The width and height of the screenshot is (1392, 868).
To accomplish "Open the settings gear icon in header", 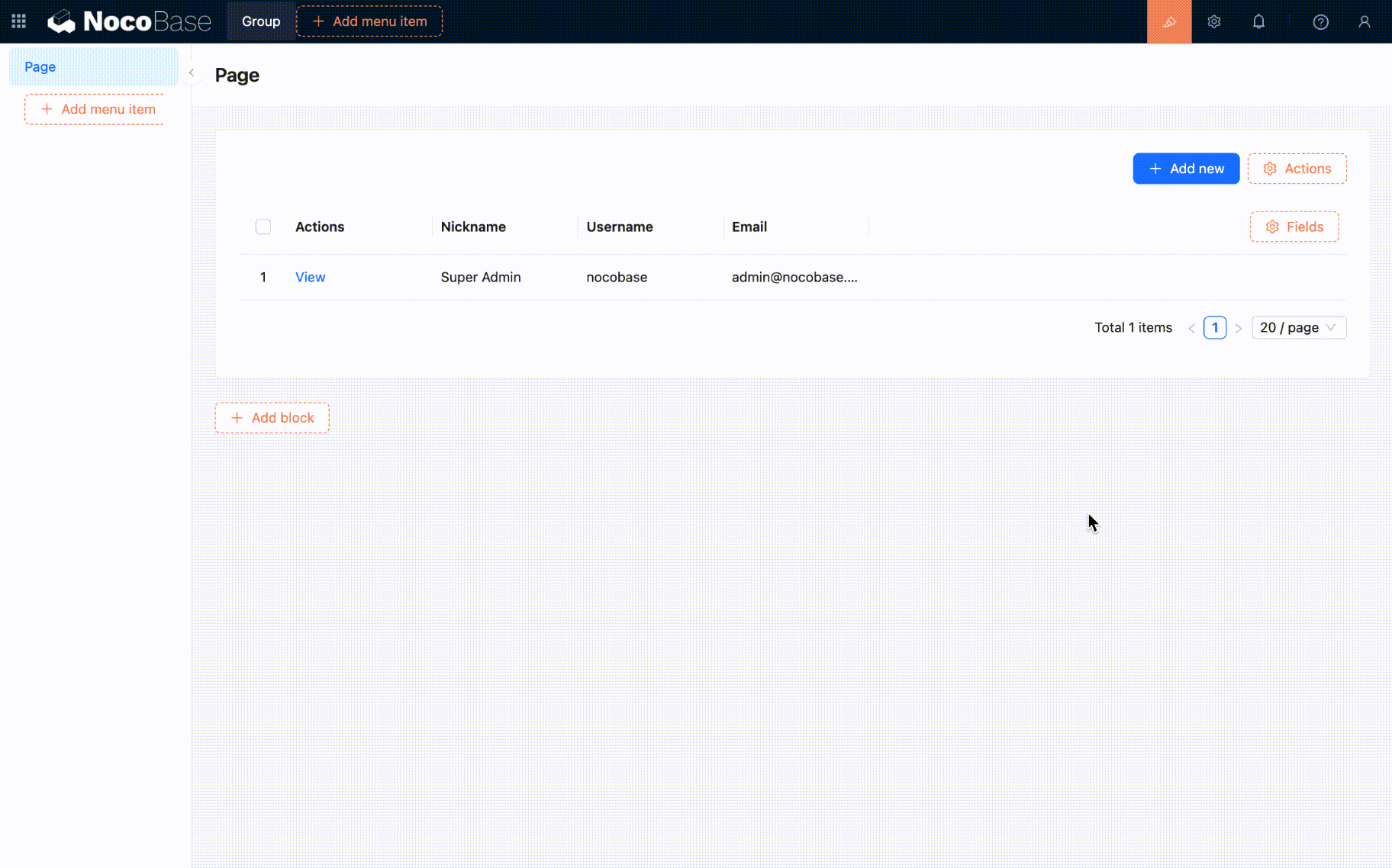I will [x=1214, y=21].
